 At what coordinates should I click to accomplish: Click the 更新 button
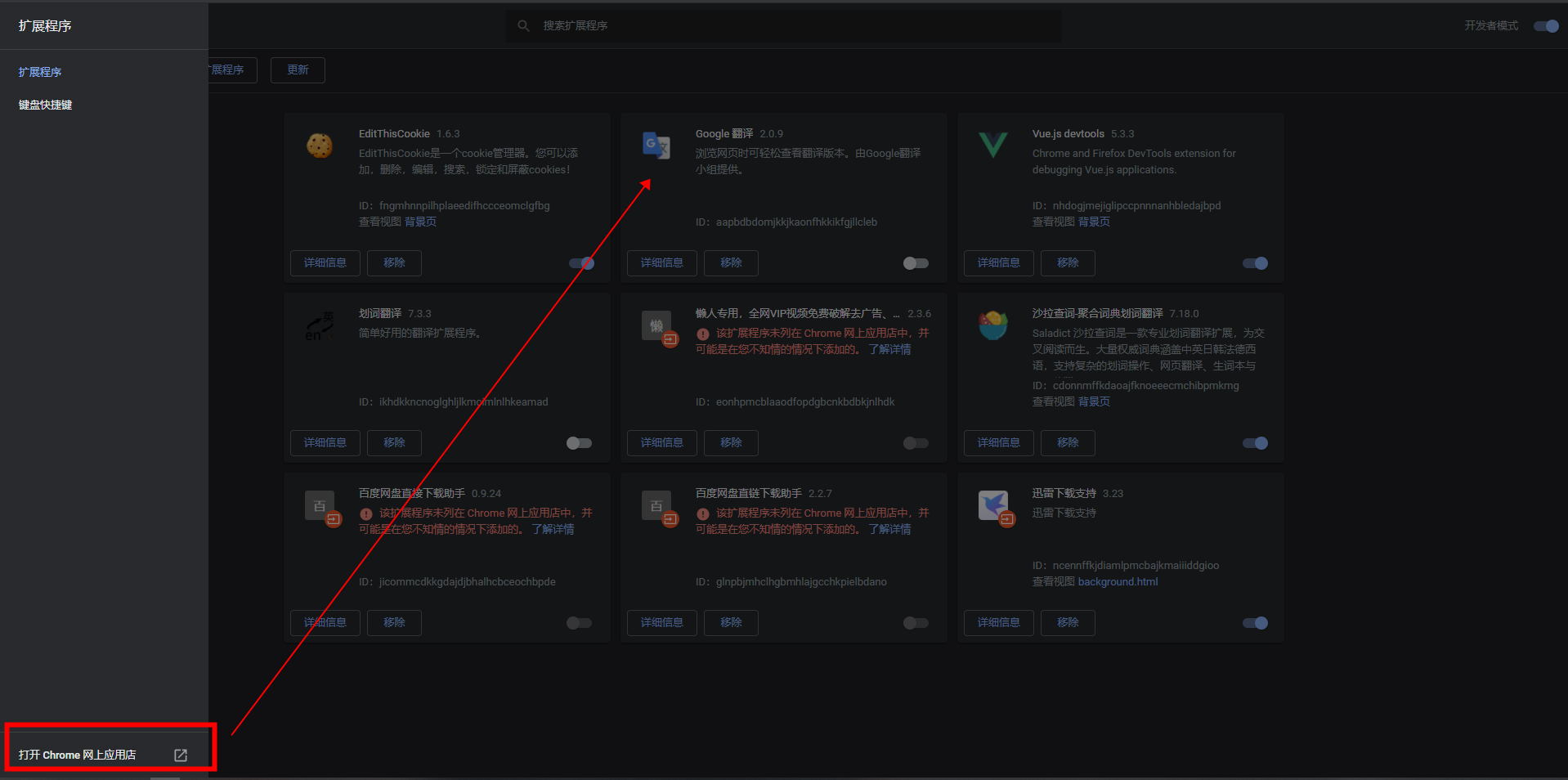[298, 70]
